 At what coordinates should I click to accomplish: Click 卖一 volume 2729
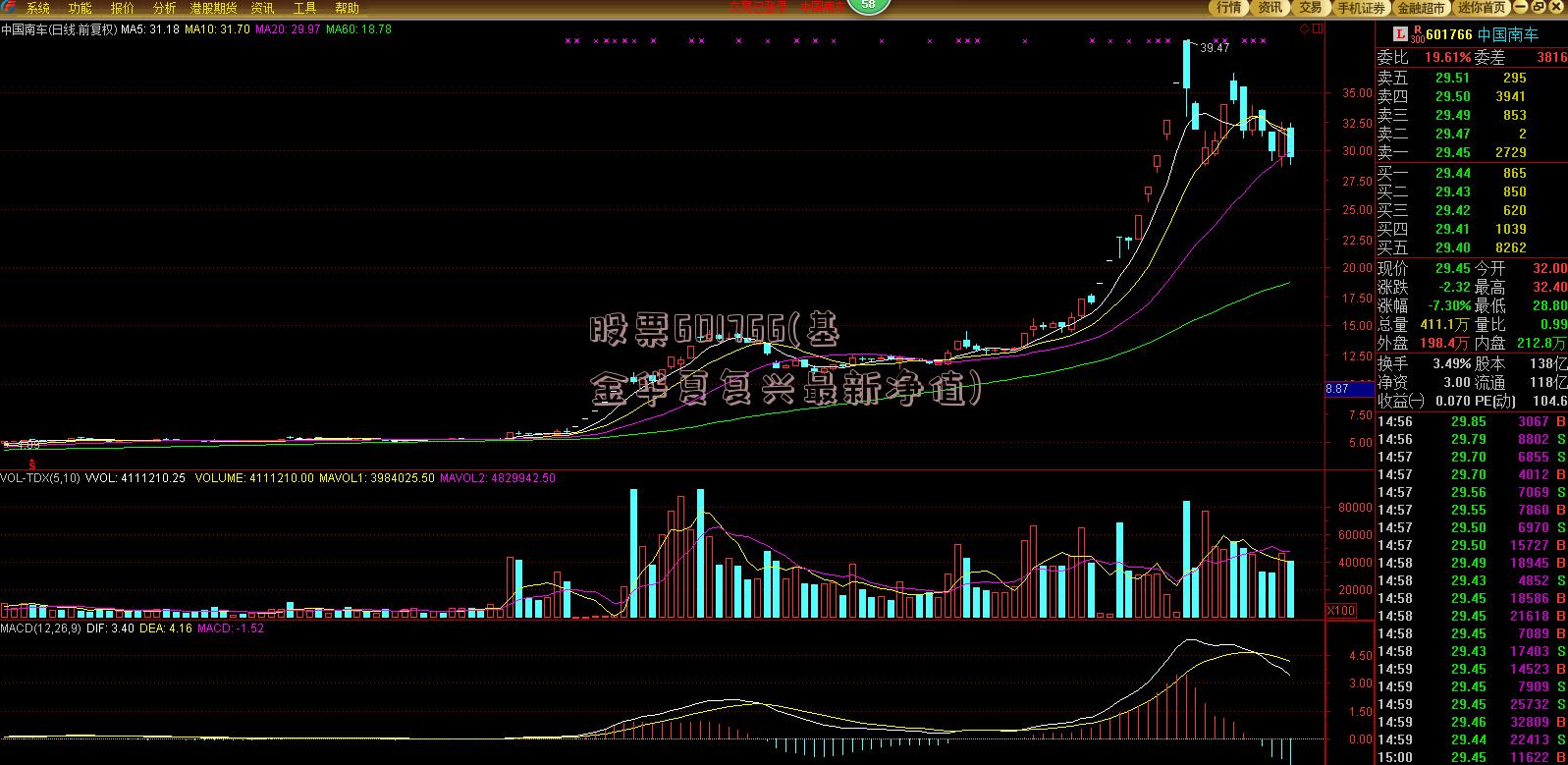point(1510,152)
